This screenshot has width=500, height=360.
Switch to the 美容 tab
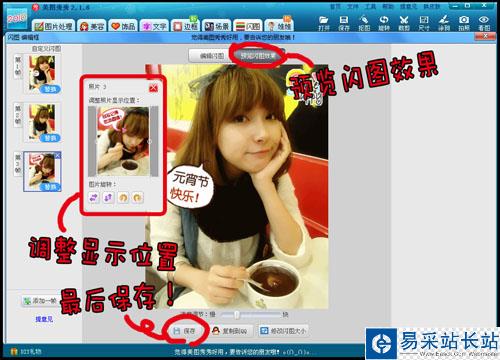[92, 26]
